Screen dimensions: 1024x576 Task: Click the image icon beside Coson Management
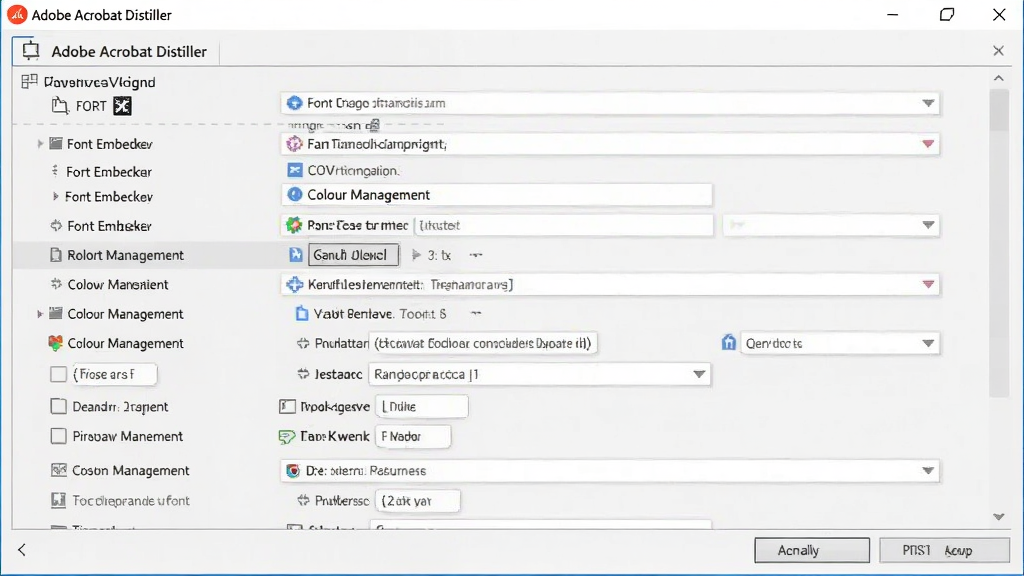coord(59,470)
